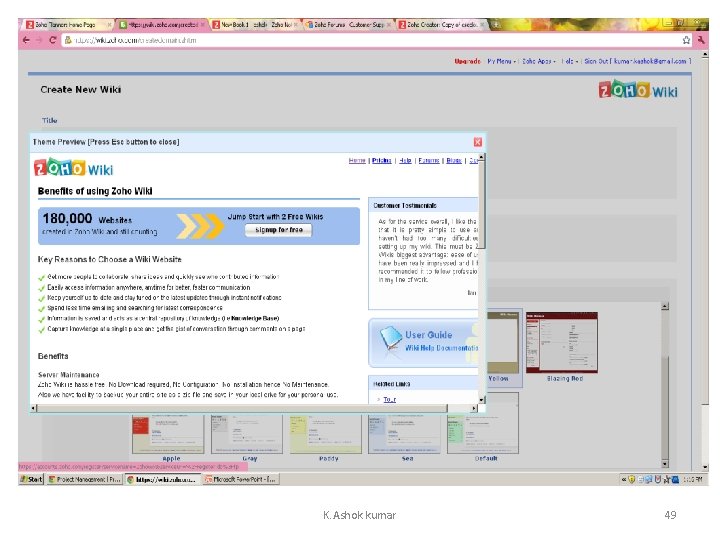Switch to Zoho Forums Customer Support tab
This screenshot has height=540, width=720.
coord(348,25)
